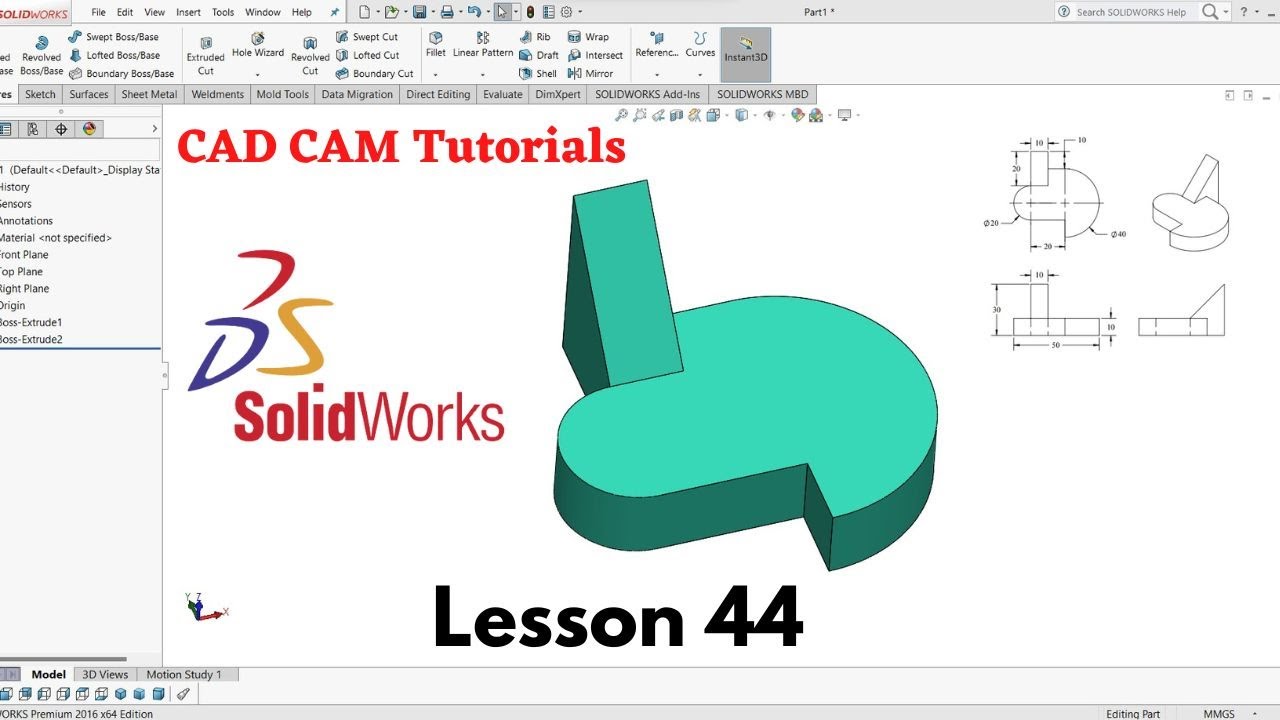This screenshot has width=1280, height=720.
Task: Open the File menu
Action: (98, 12)
